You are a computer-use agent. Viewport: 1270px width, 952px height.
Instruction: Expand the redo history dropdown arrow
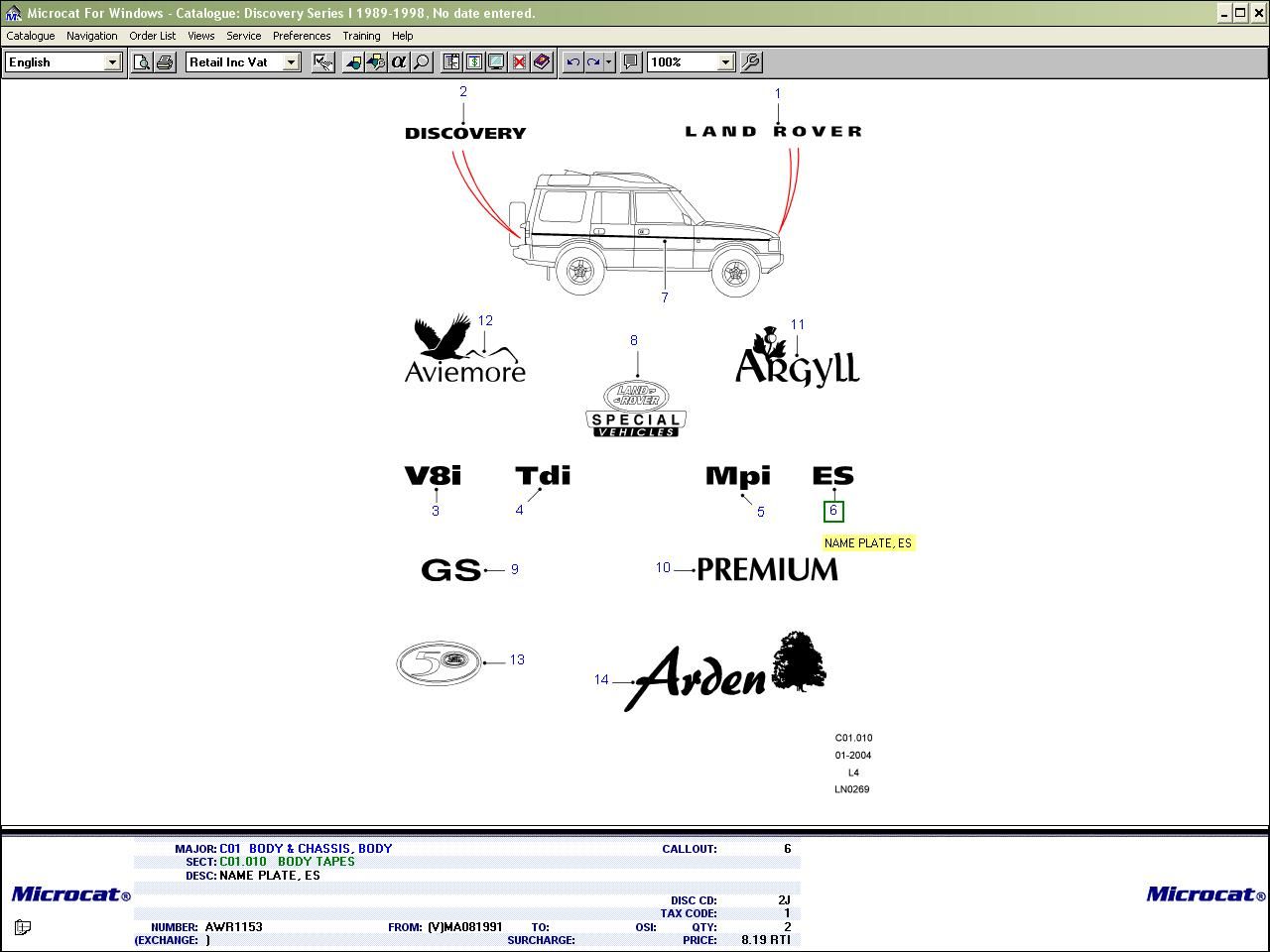coord(608,61)
